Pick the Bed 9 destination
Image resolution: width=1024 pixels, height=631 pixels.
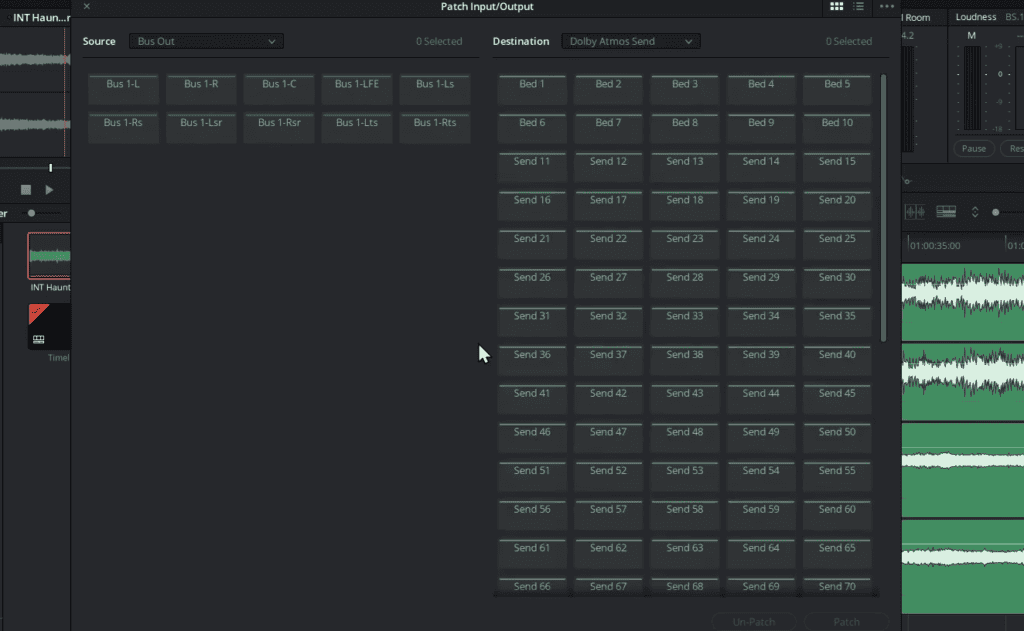pos(761,128)
